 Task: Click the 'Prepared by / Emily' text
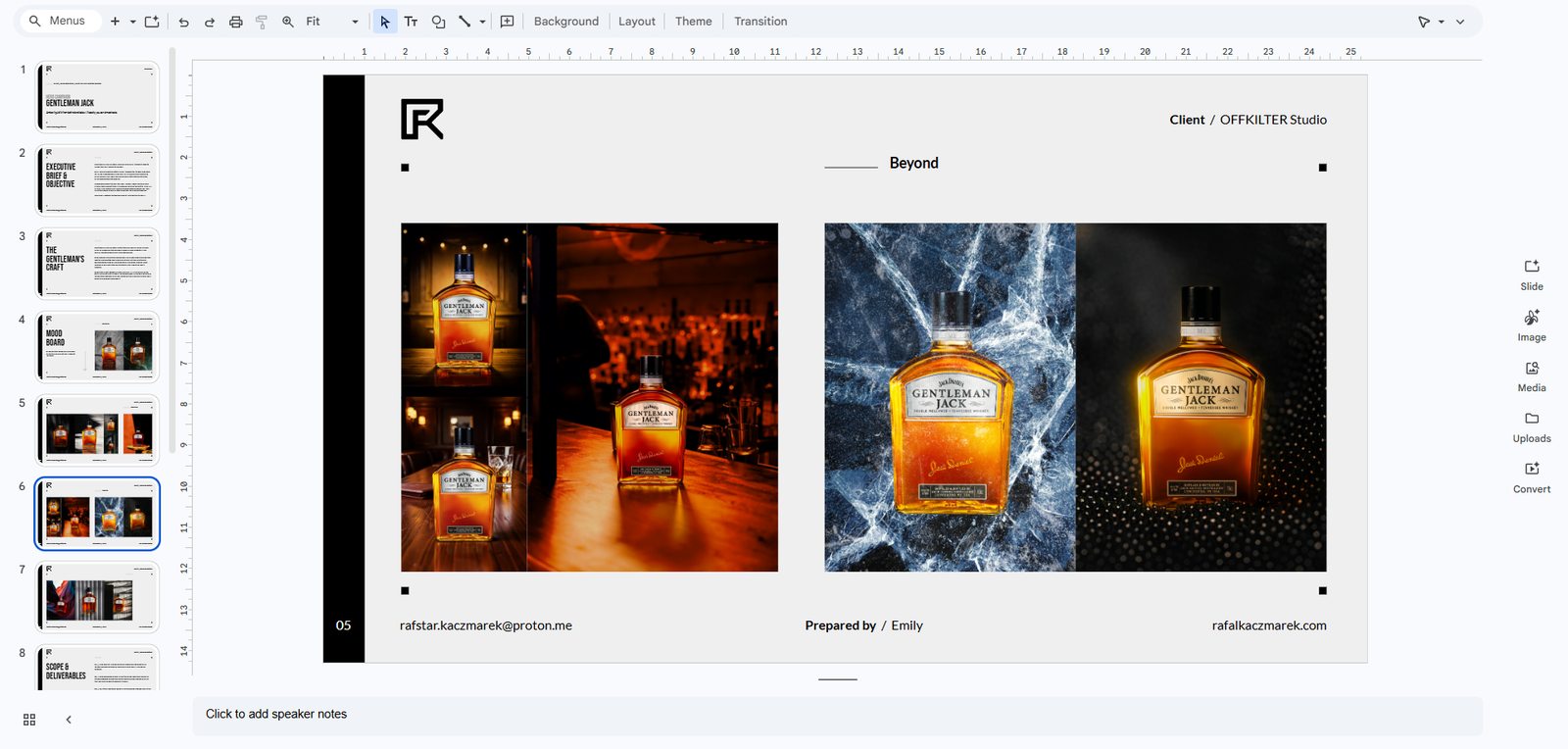click(864, 625)
